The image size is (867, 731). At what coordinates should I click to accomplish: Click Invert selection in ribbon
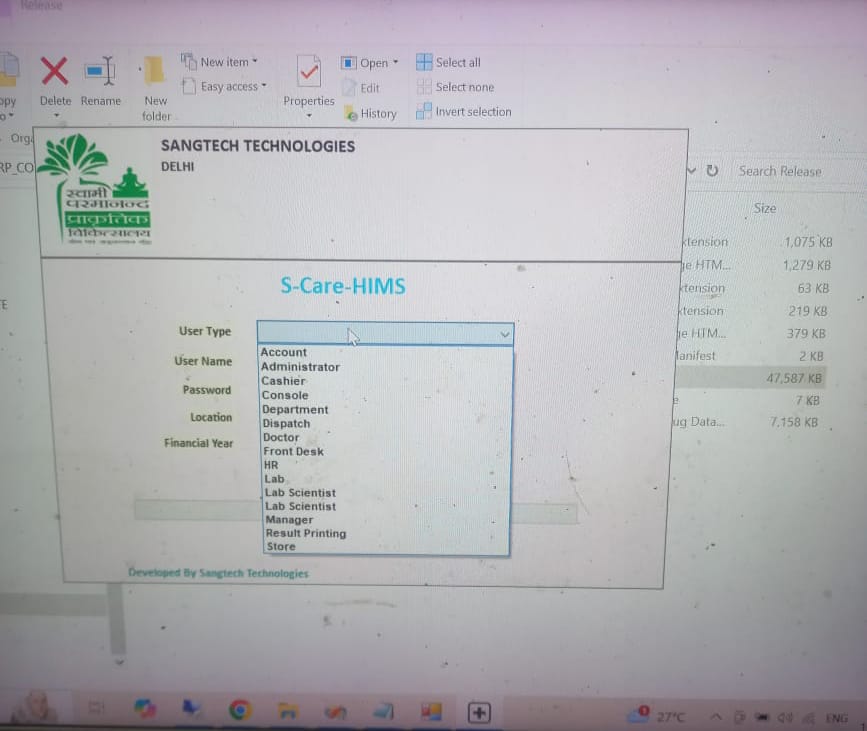coord(464,111)
